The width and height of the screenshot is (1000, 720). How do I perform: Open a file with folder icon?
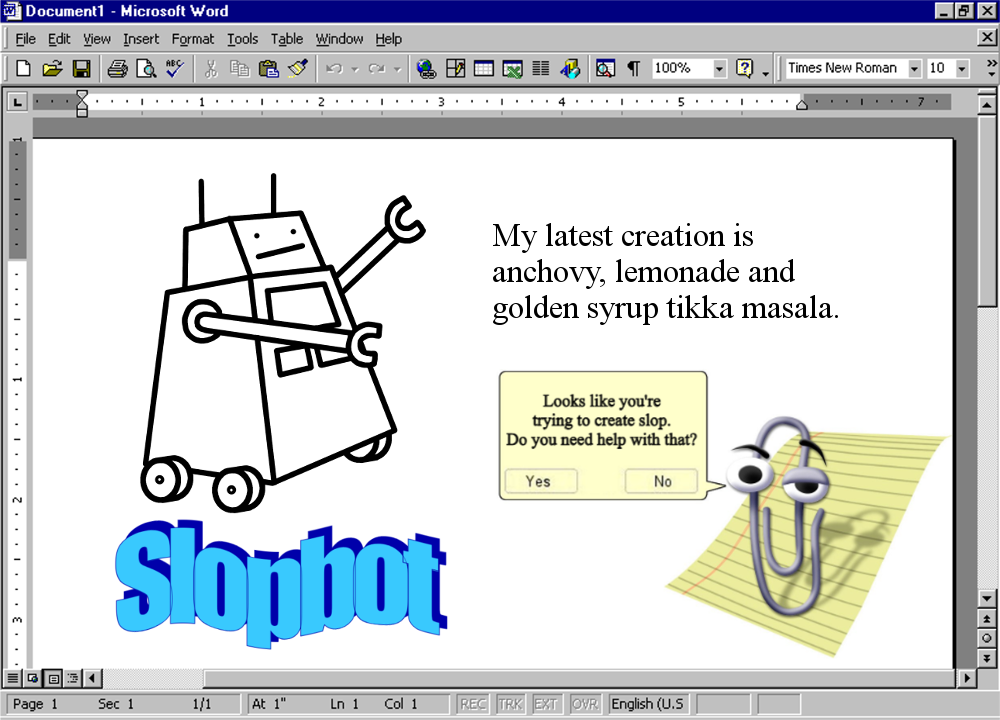52,68
